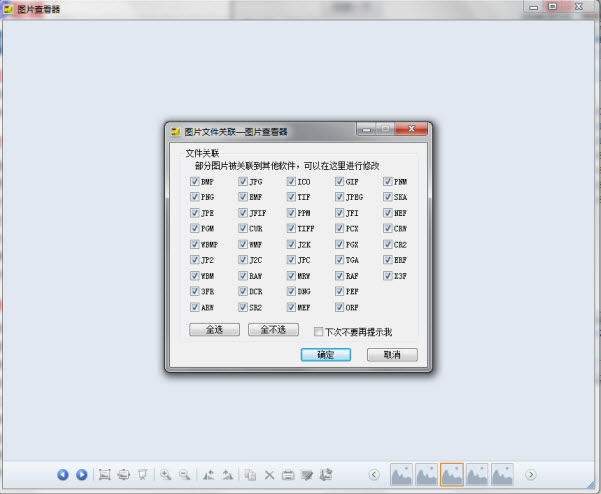
Task: Click the zoom out magnifier icon
Action: point(184,475)
